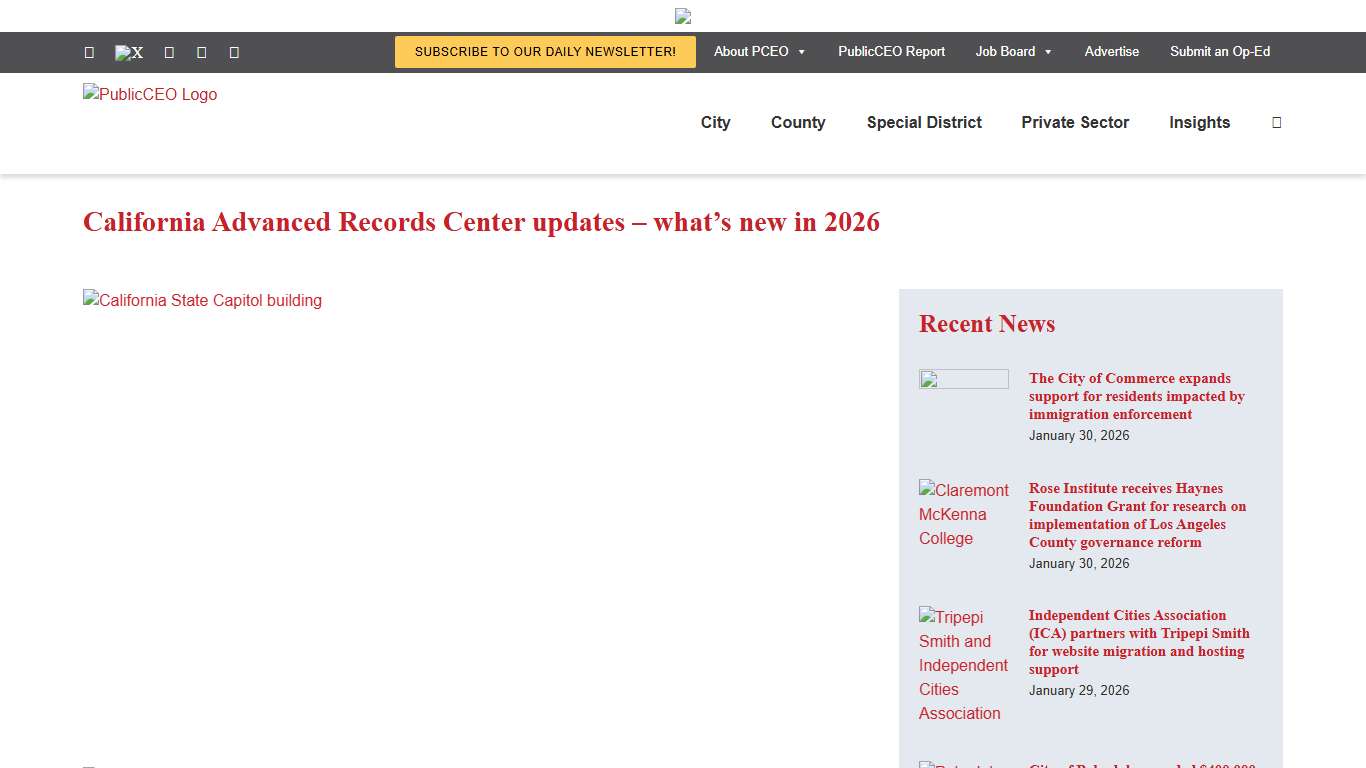Click Subscribe to Our Daily Newsletter

544,52
